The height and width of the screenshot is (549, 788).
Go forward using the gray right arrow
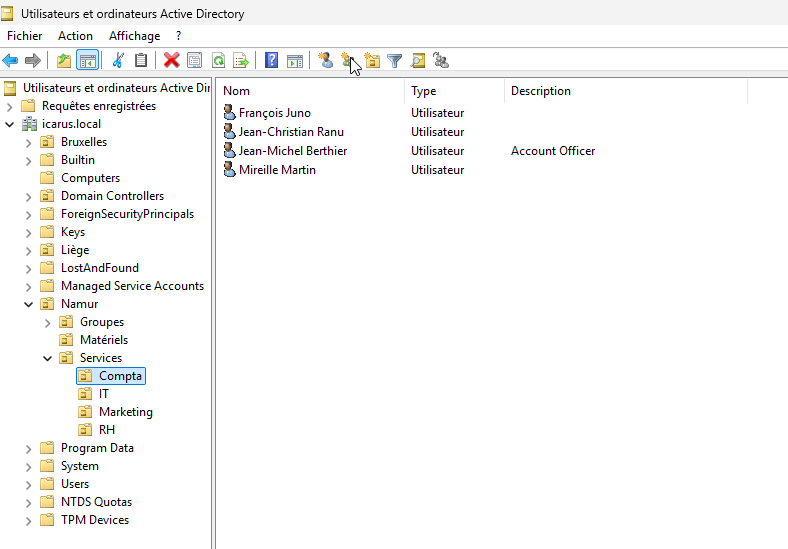coord(33,61)
